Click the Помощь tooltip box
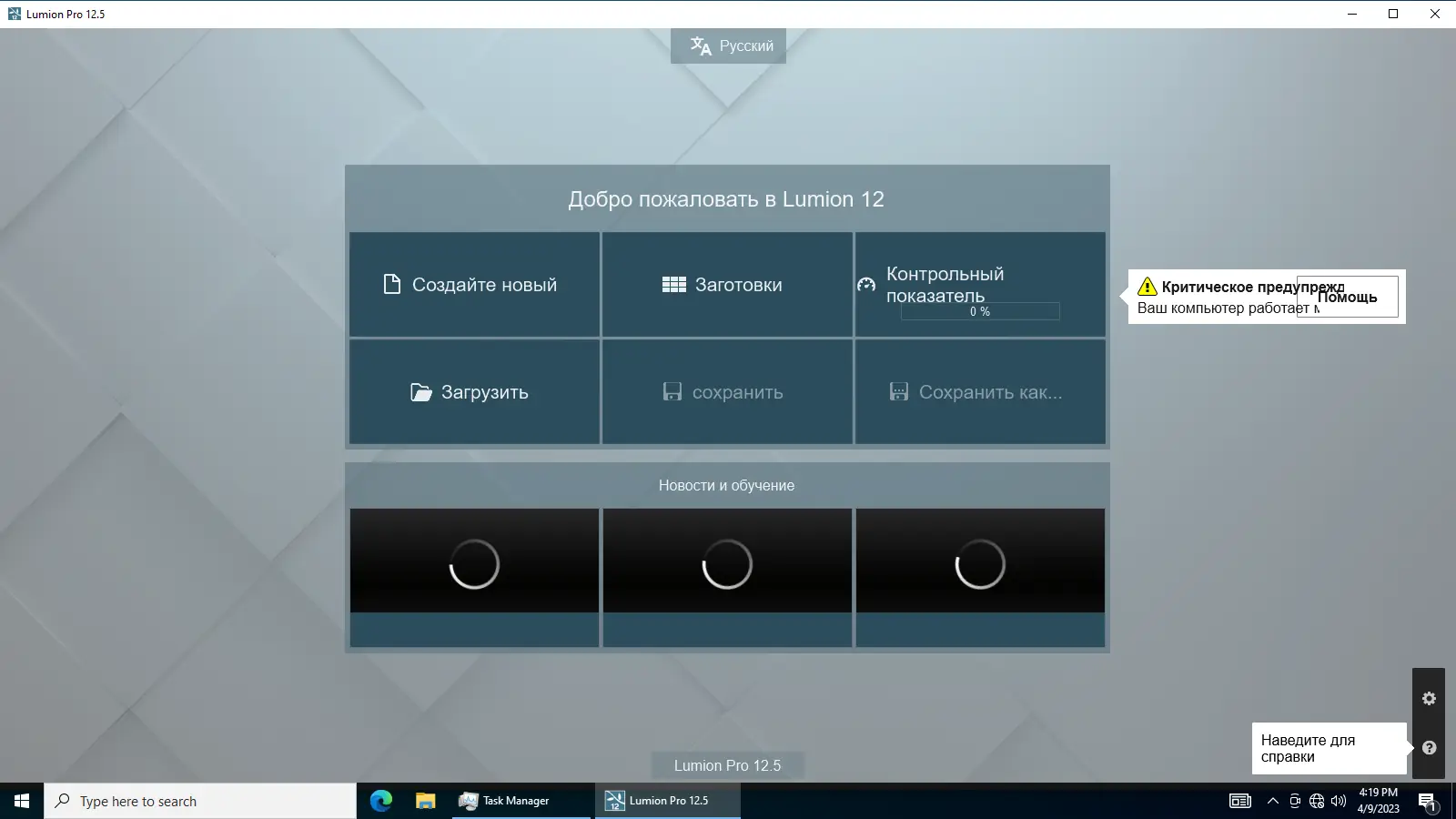The height and width of the screenshot is (819, 1456). (x=1348, y=297)
